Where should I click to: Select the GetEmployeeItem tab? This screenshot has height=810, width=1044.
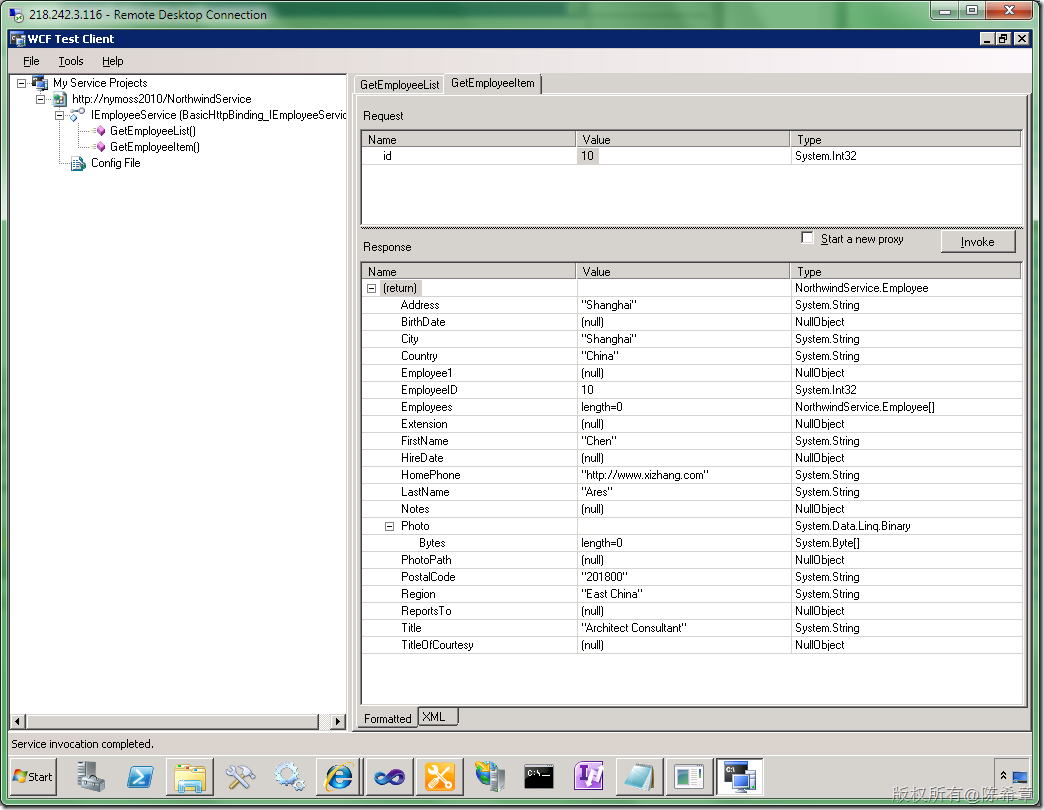click(493, 83)
